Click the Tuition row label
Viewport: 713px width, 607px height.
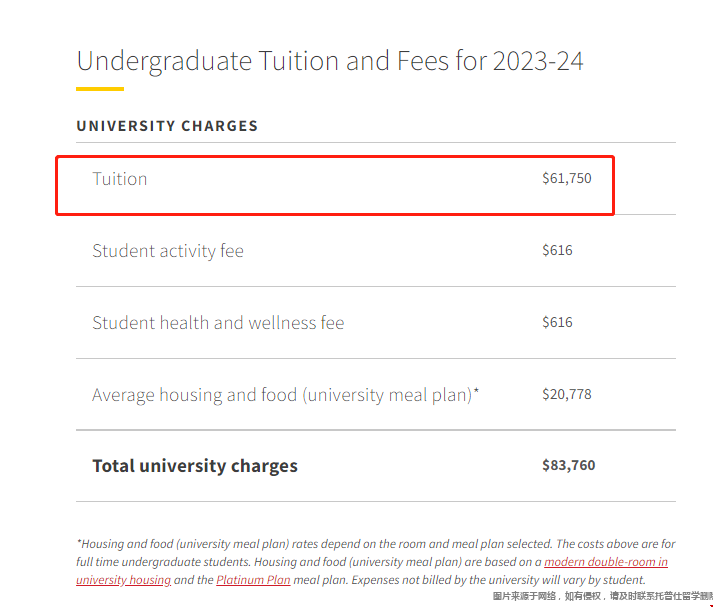(120, 179)
